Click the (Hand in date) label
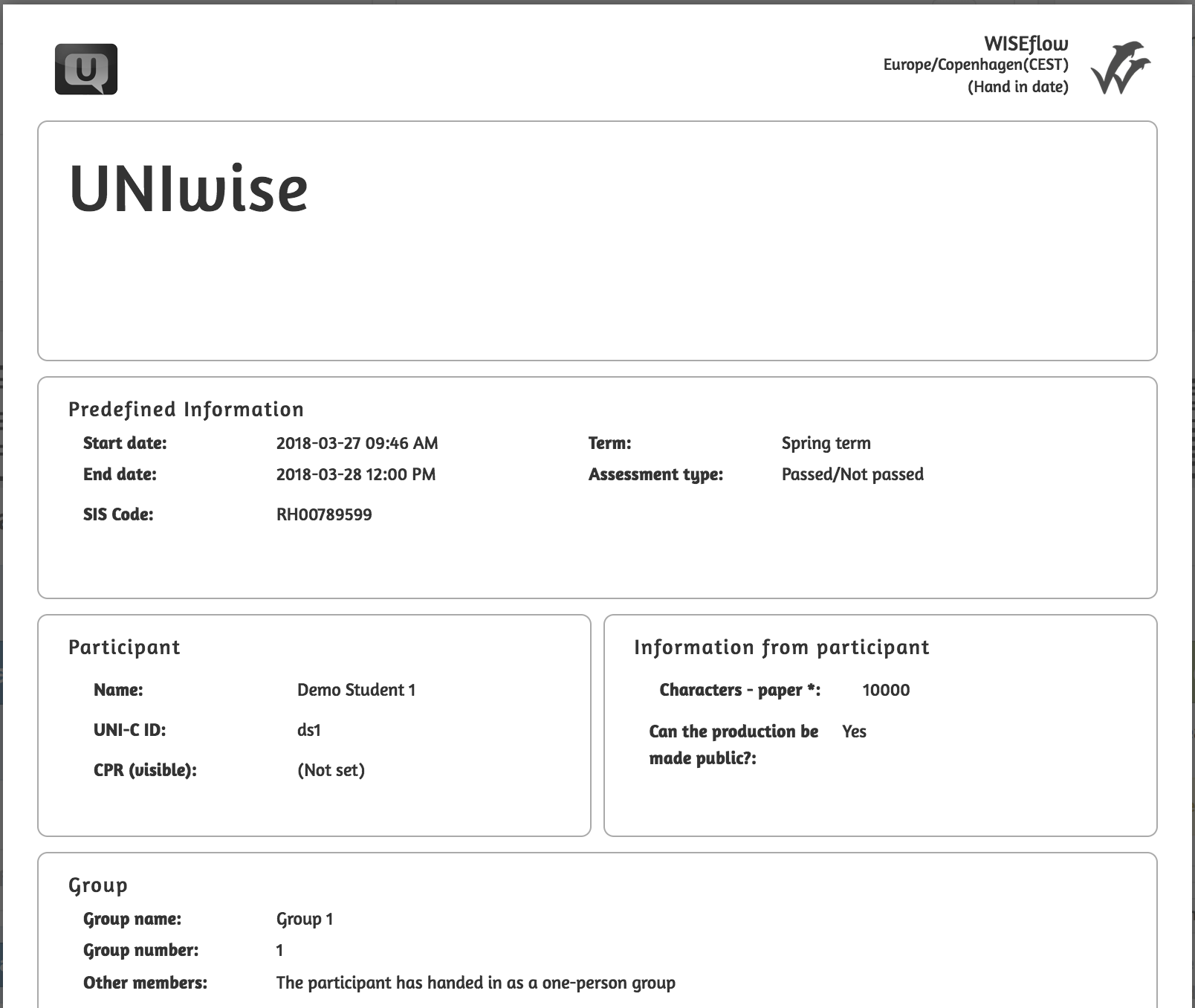This screenshot has height=1008, width=1195. tap(1017, 87)
